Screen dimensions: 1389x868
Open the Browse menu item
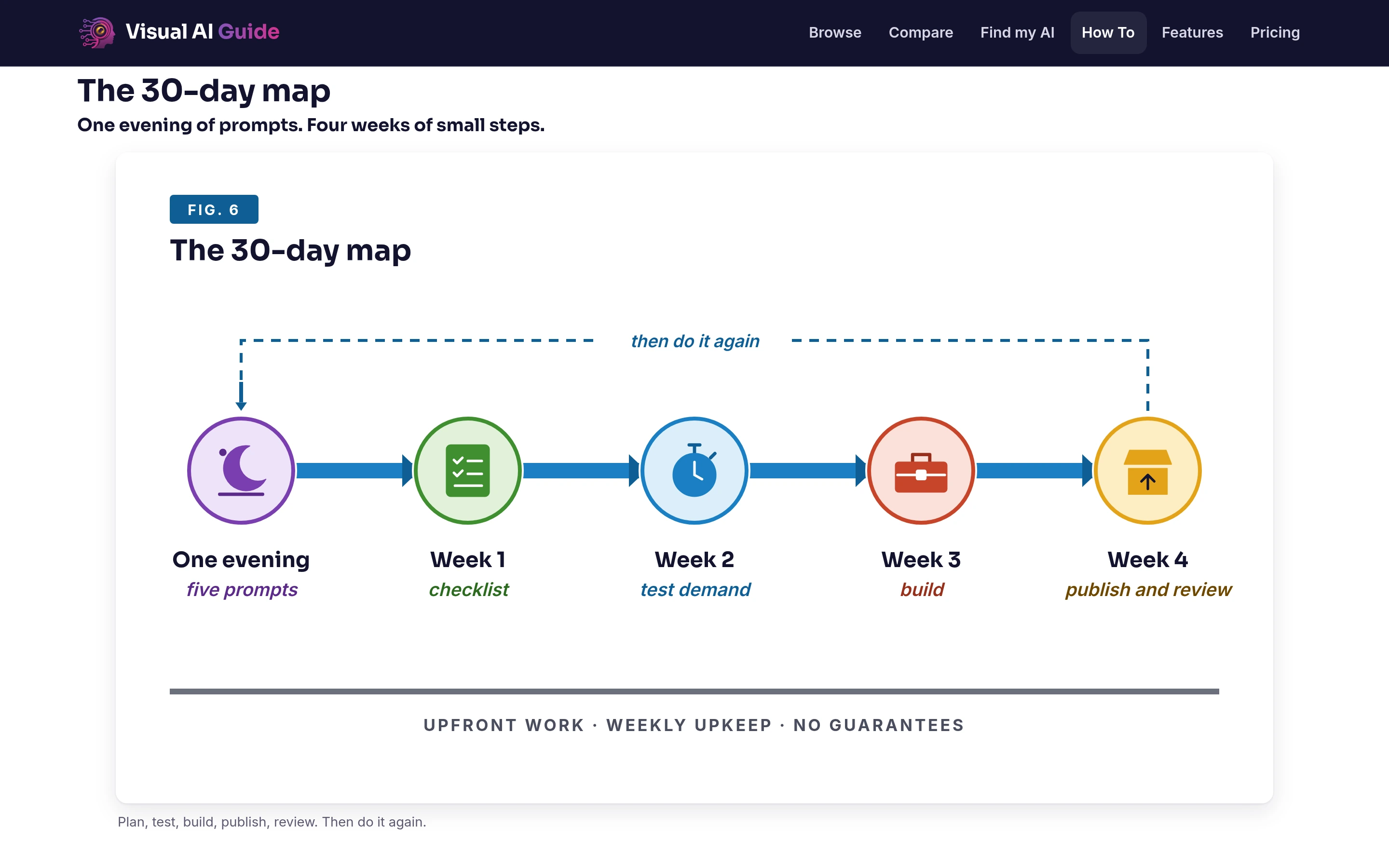pyautogui.click(x=834, y=33)
